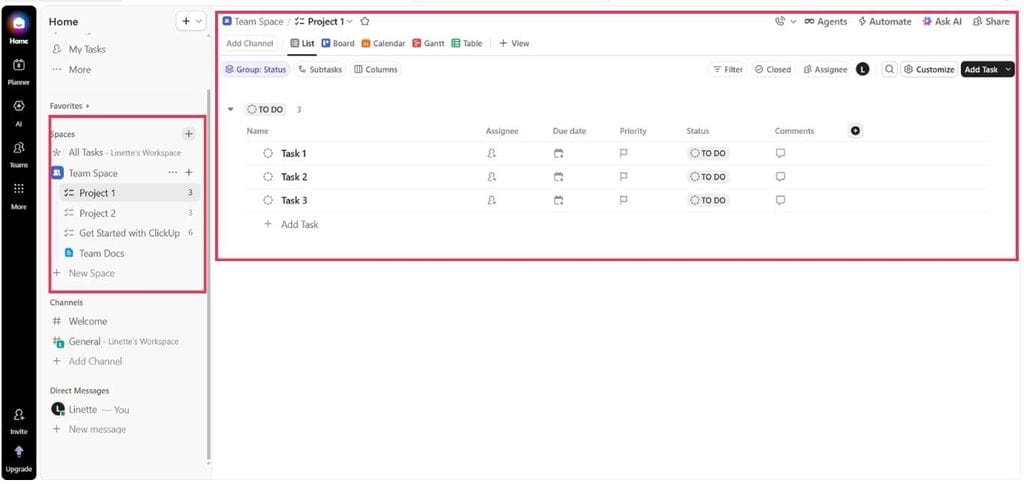Screen dimensions: 1024x484
Task: Collapse the TO DO group
Action: (x=231, y=110)
